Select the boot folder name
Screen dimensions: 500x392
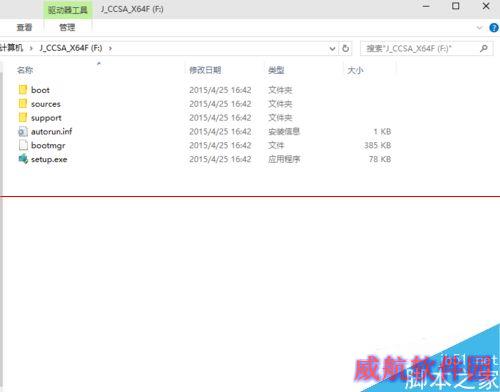pos(40,90)
